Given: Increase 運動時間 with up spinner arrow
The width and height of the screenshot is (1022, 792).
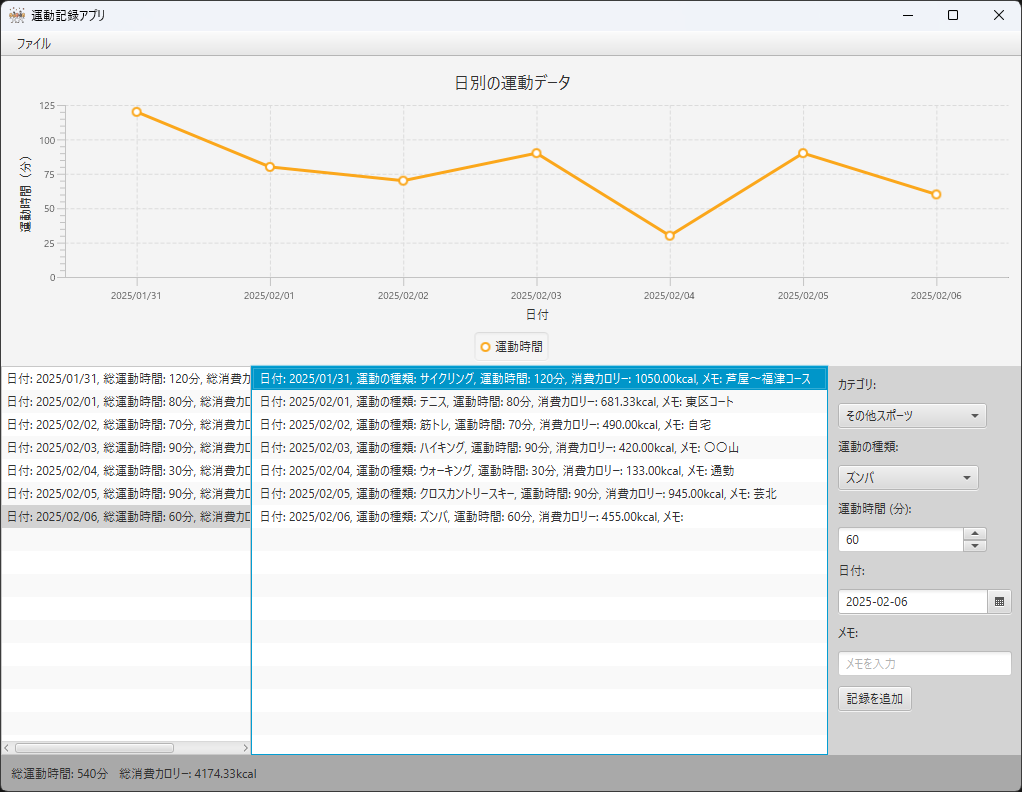Looking at the screenshot, I should point(974,533).
